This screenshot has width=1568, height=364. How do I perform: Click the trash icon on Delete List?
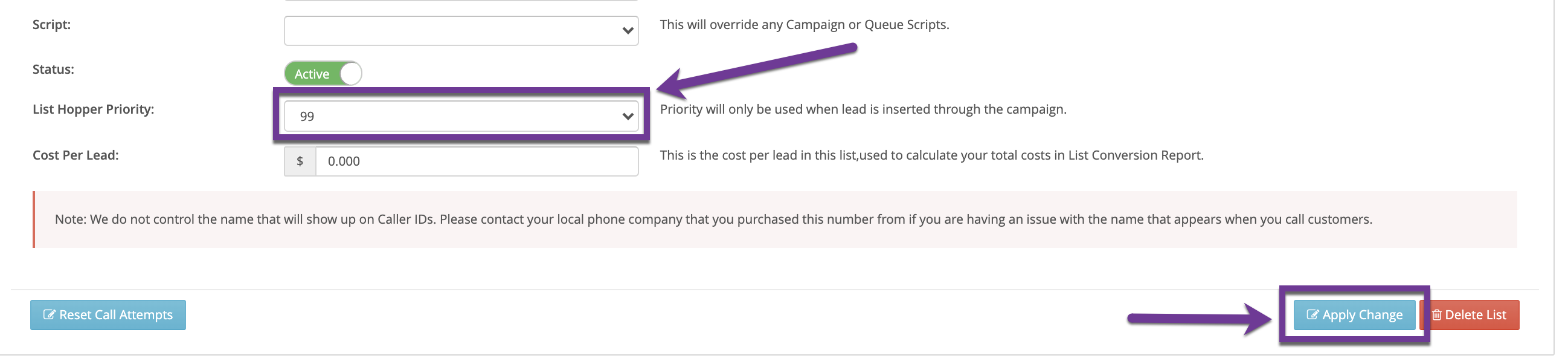click(x=1436, y=315)
